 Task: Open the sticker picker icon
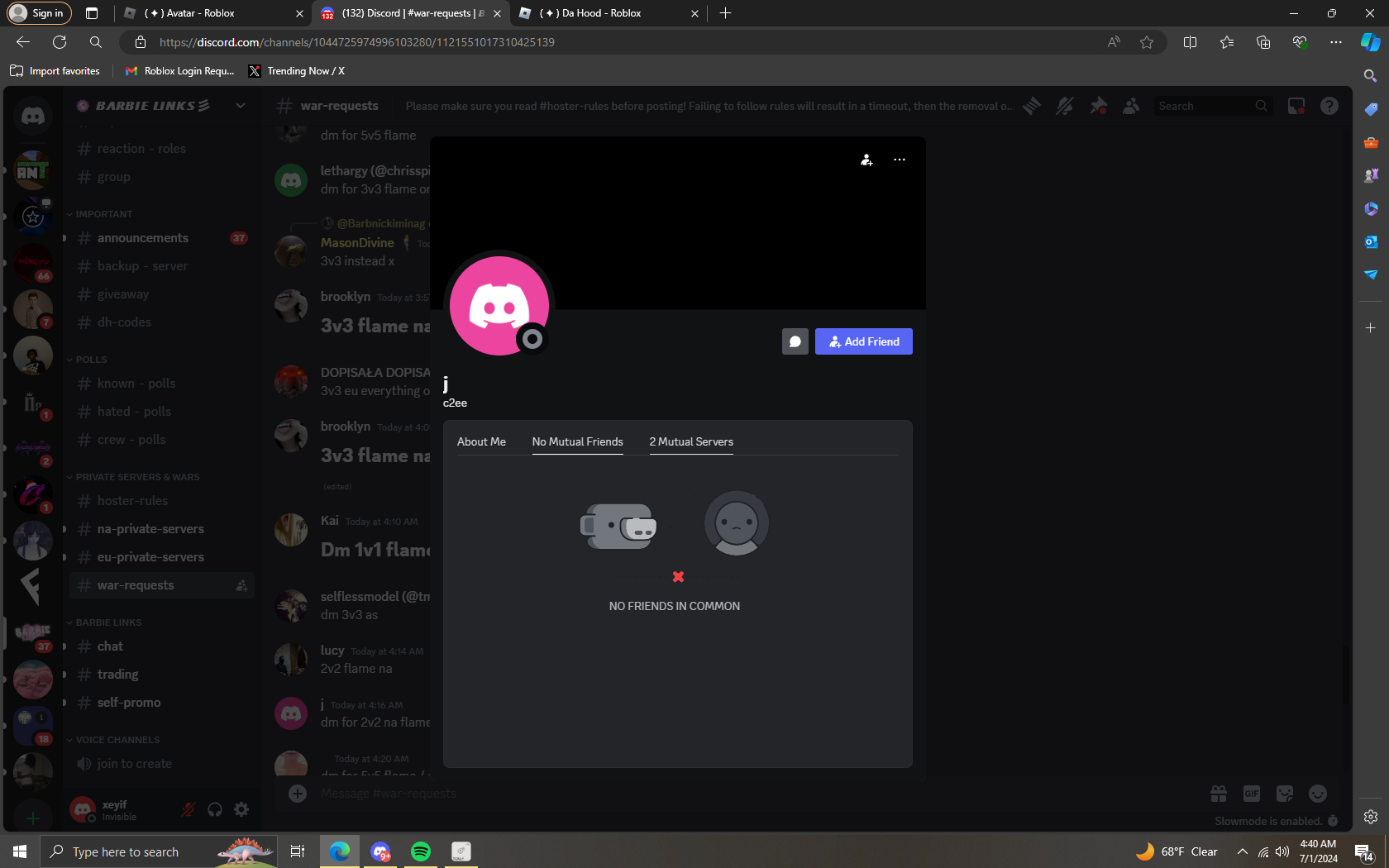(x=1285, y=794)
